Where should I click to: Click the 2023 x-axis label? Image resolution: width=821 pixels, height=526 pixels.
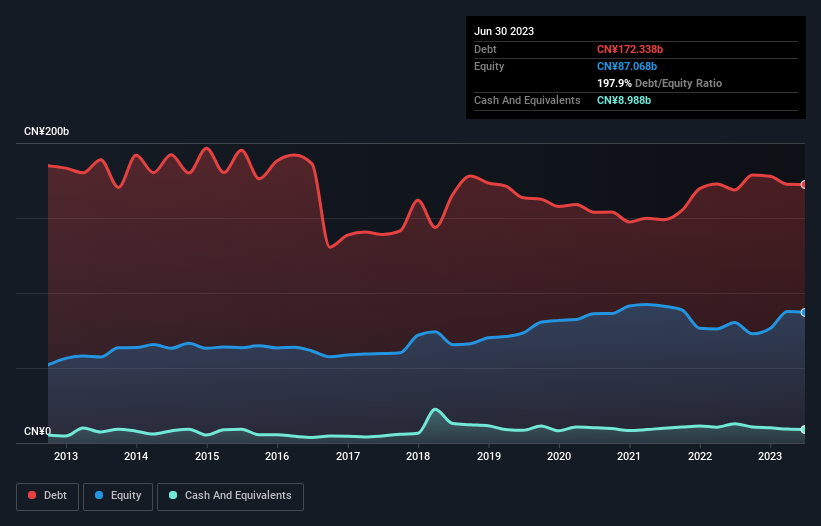coord(770,456)
